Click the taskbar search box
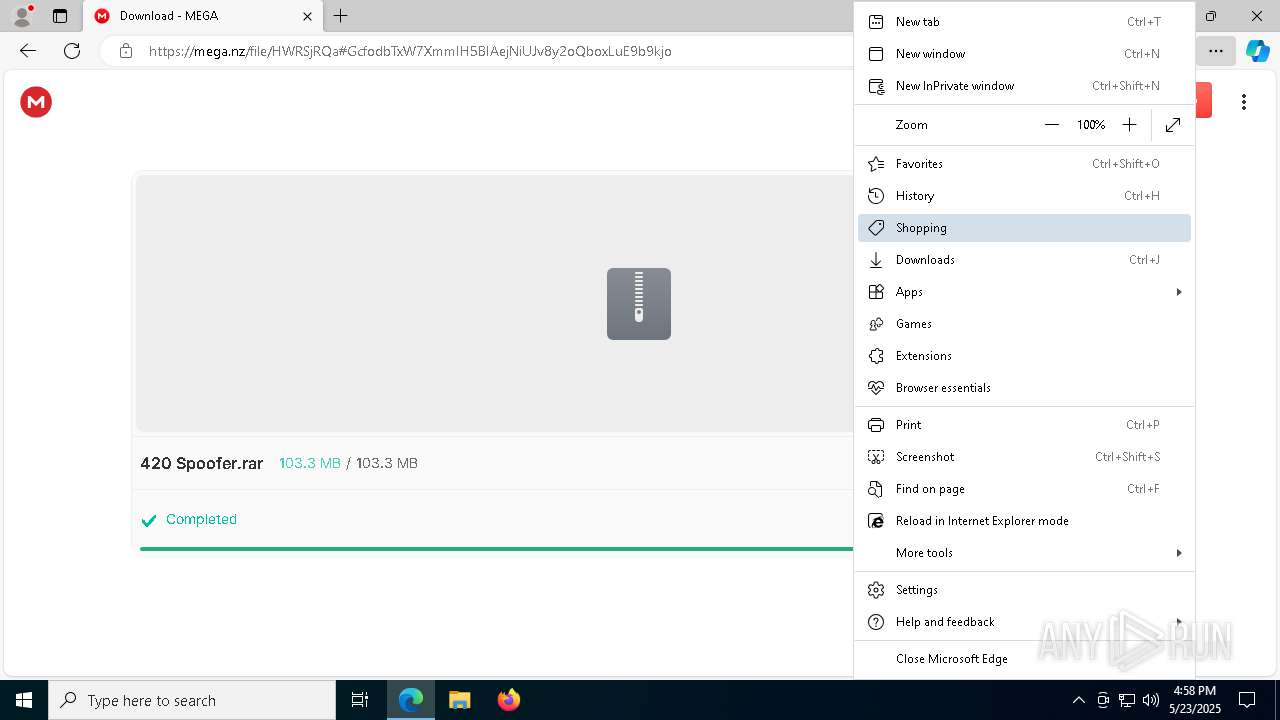 [x=192, y=700]
